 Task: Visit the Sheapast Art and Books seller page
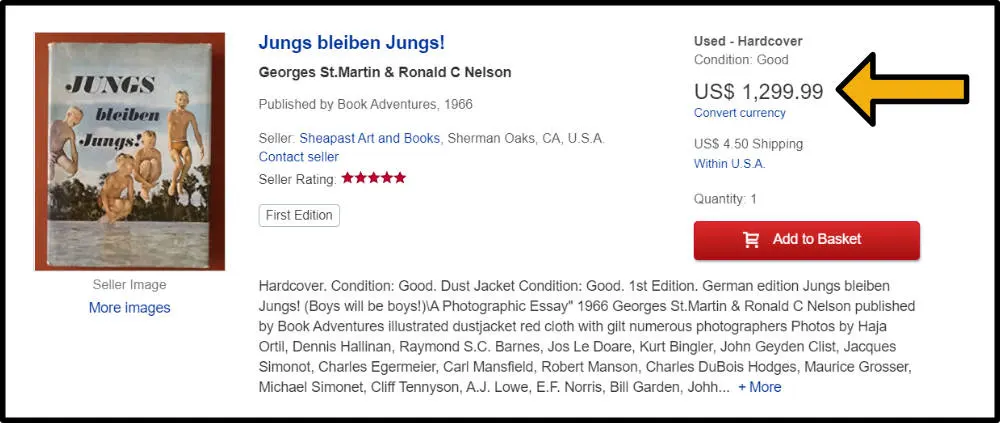369,138
